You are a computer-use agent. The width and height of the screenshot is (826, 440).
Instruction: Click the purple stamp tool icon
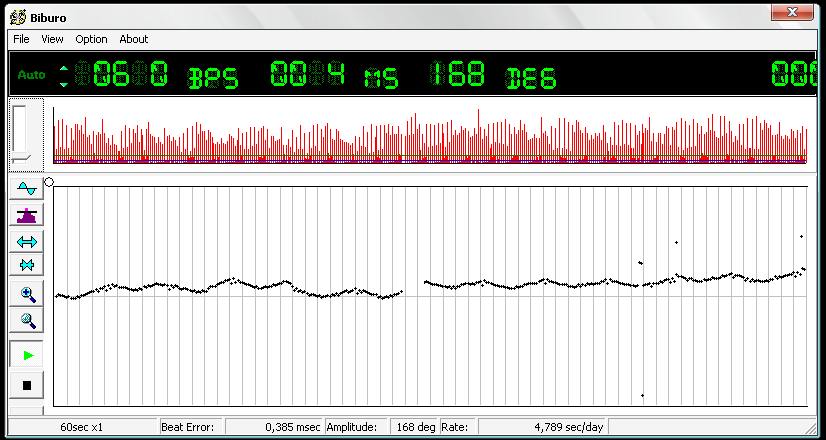[27, 215]
